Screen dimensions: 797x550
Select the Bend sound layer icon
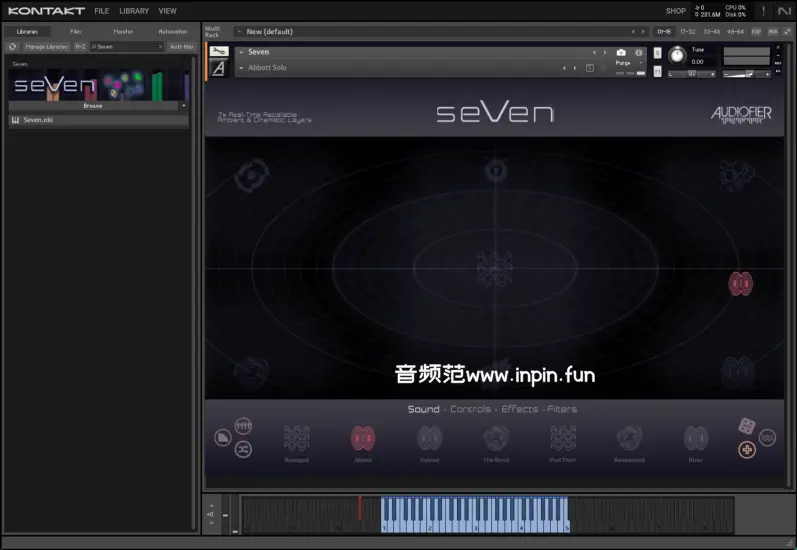496,439
